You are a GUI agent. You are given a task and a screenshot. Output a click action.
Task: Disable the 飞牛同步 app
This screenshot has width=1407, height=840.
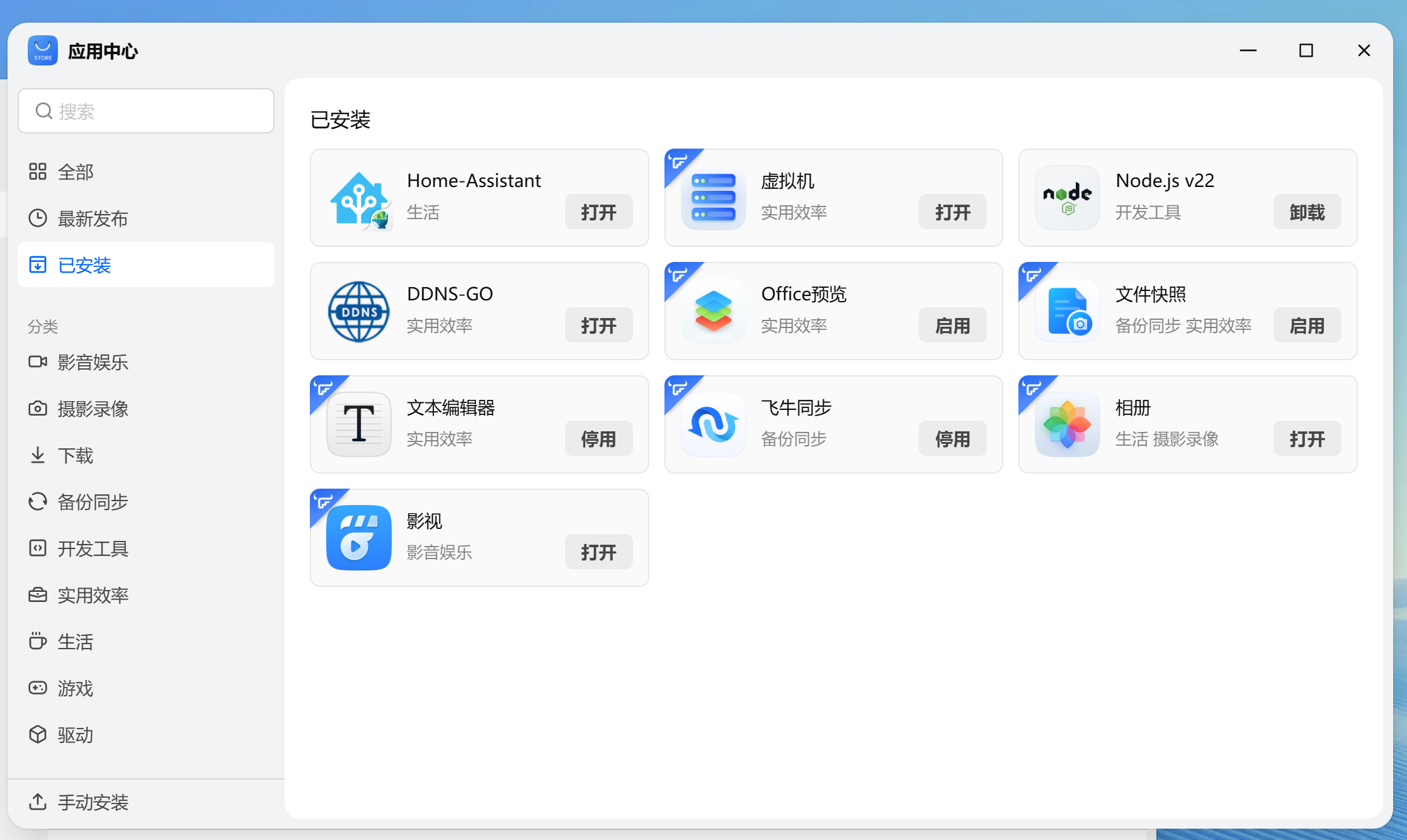pos(952,439)
